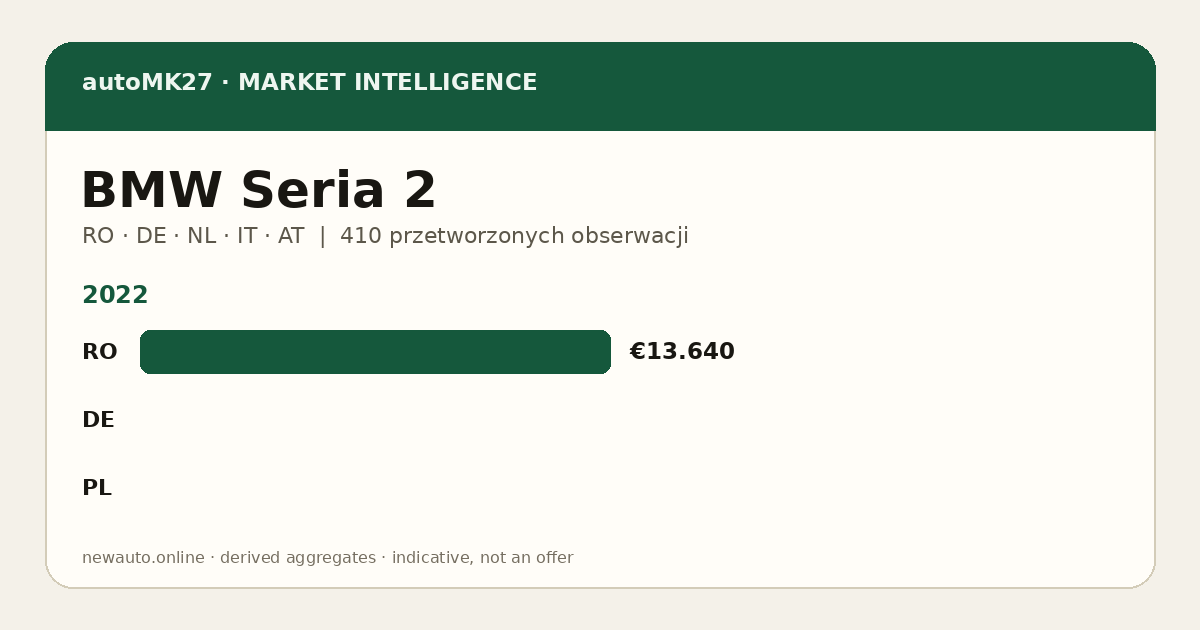Select the MARKET INTELLIGENCE header text

387,83
